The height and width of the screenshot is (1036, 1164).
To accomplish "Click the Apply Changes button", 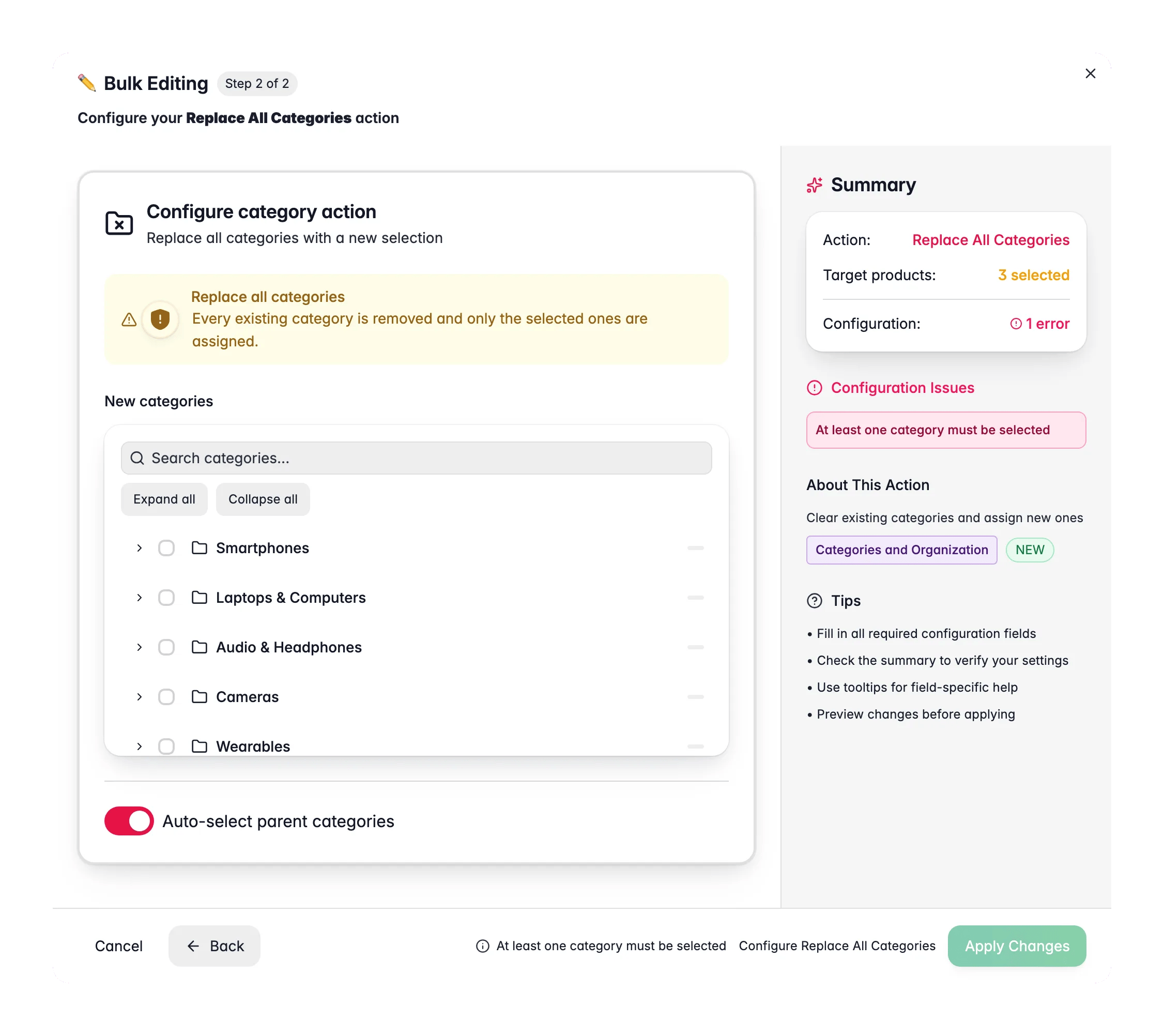I will (x=1017, y=946).
